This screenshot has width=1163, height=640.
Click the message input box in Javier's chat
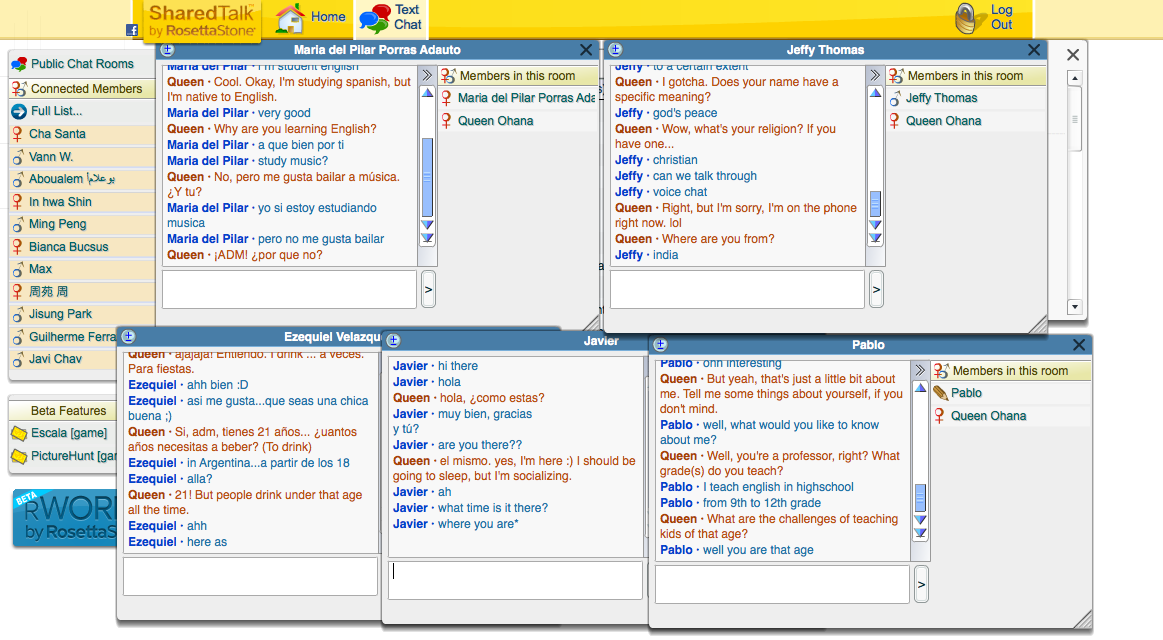point(515,580)
